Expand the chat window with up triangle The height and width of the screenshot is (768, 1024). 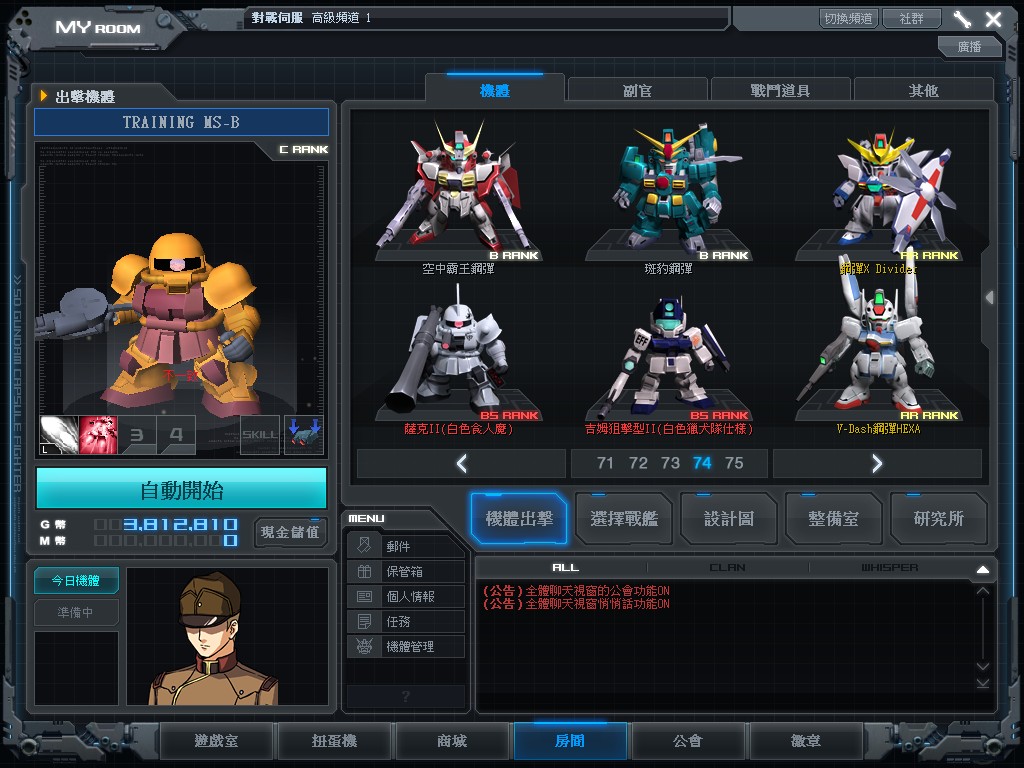[x=982, y=569]
